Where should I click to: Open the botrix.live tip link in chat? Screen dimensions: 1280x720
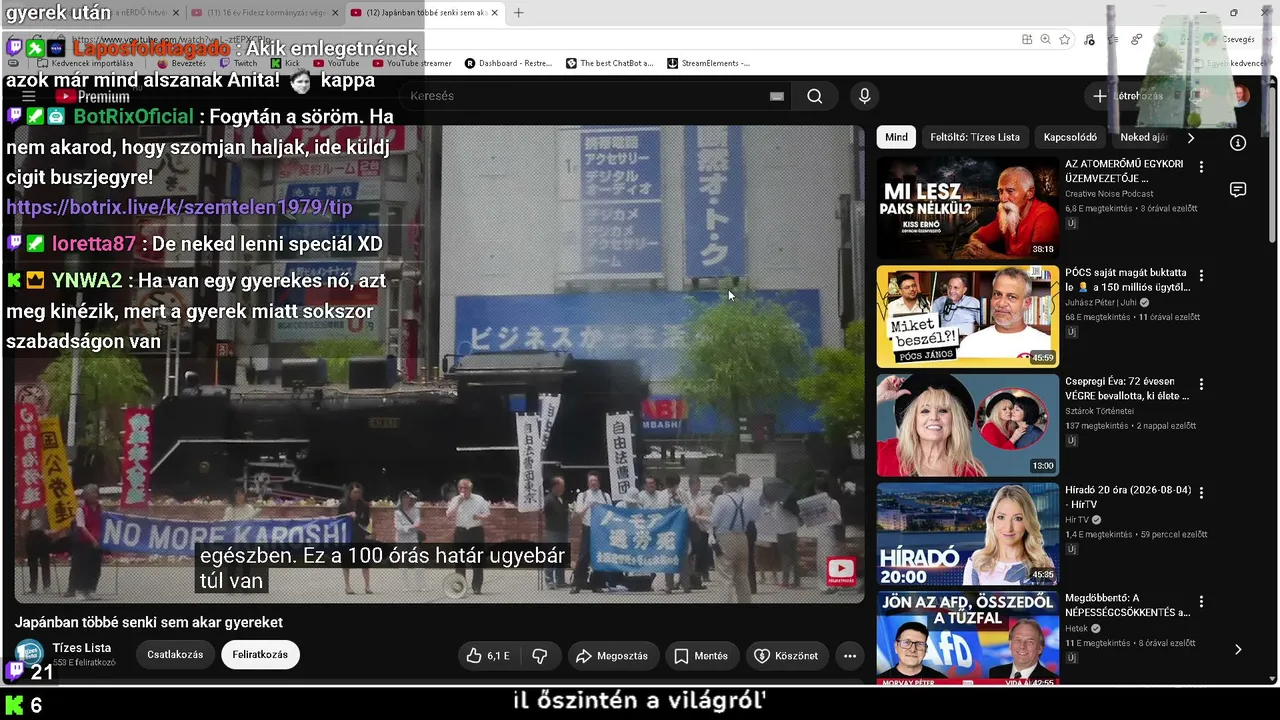point(179,208)
